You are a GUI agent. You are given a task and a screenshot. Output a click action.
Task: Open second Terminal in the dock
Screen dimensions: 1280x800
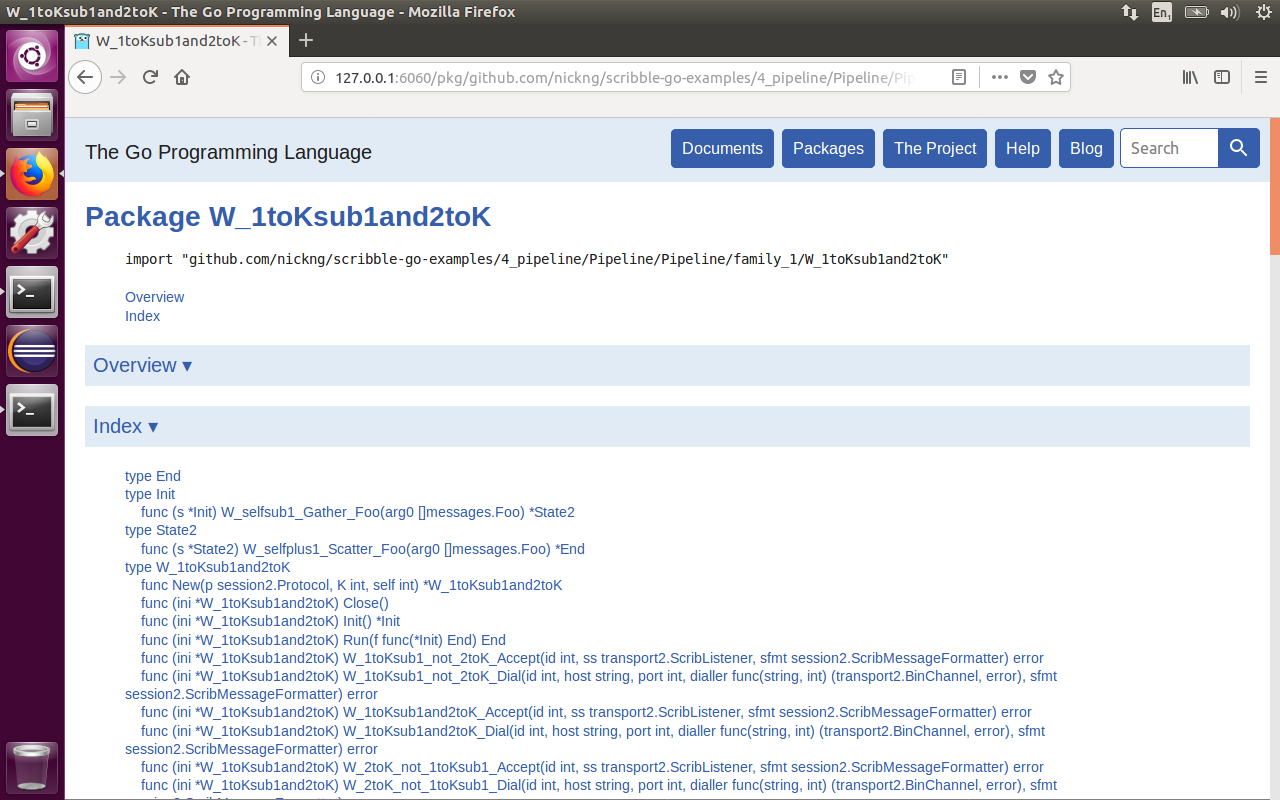point(32,410)
